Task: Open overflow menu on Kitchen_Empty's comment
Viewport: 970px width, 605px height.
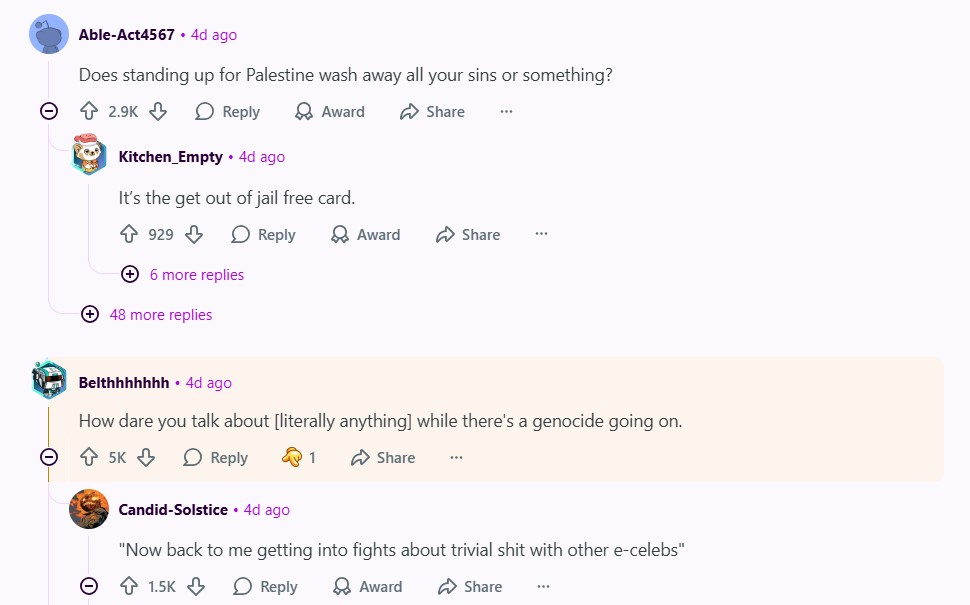Action: pos(541,235)
